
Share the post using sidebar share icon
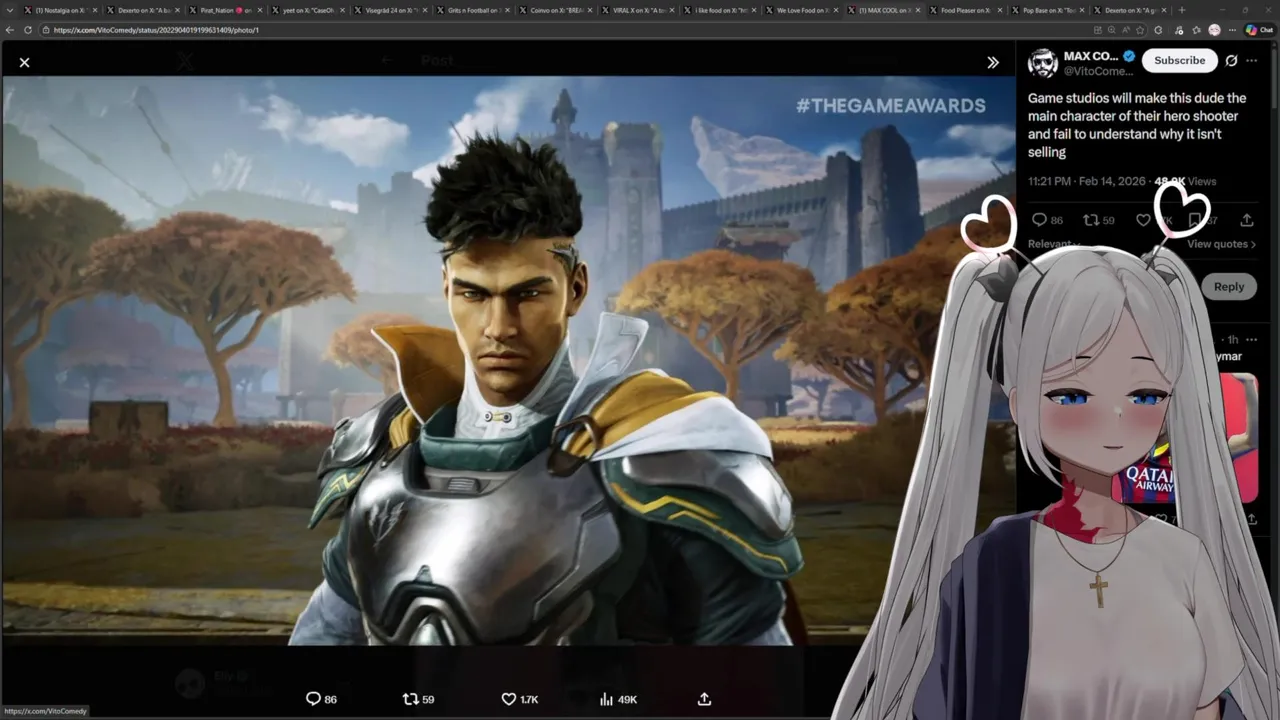(1247, 220)
